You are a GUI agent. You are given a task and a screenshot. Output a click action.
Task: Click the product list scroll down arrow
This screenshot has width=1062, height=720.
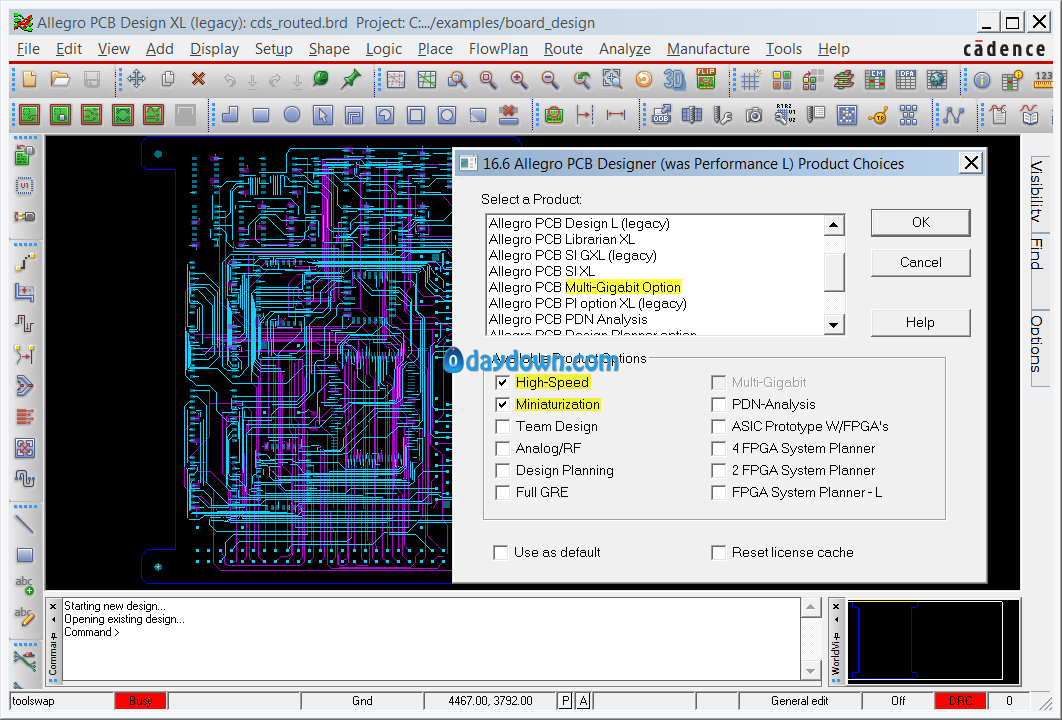pyautogui.click(x=834, y=324)
